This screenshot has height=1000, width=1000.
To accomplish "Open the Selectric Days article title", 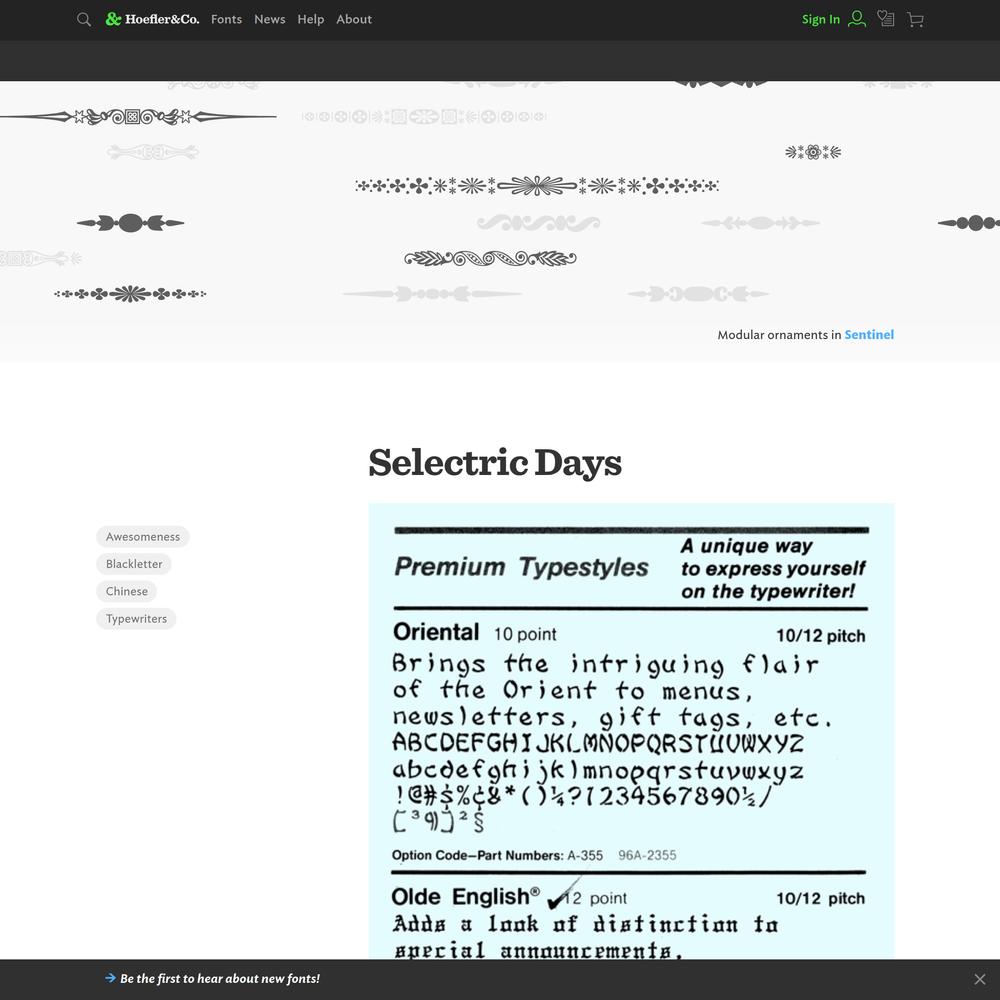I will pos(495,462).
